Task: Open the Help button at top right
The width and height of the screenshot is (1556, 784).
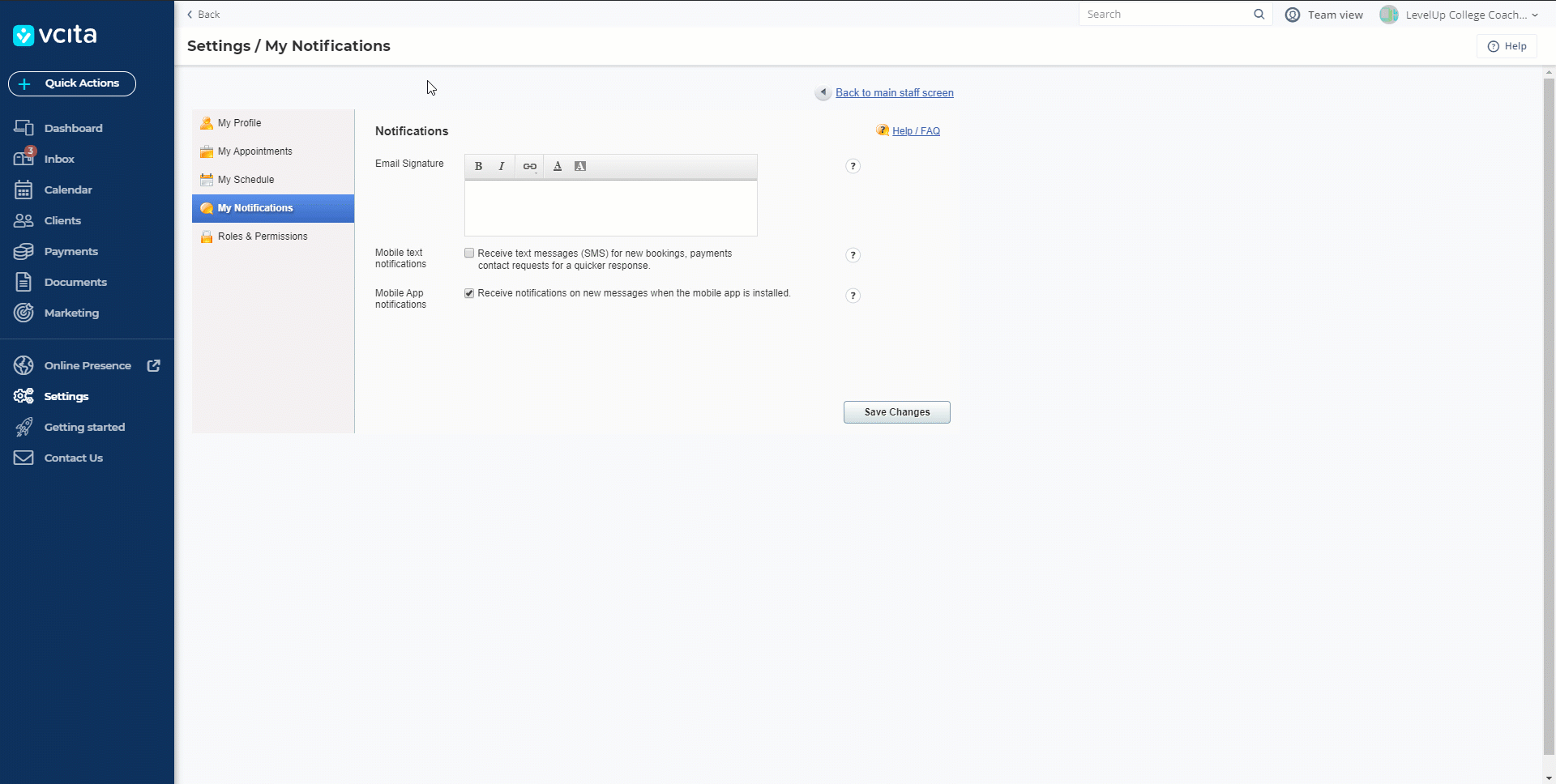Action: tap(1507, 46)
